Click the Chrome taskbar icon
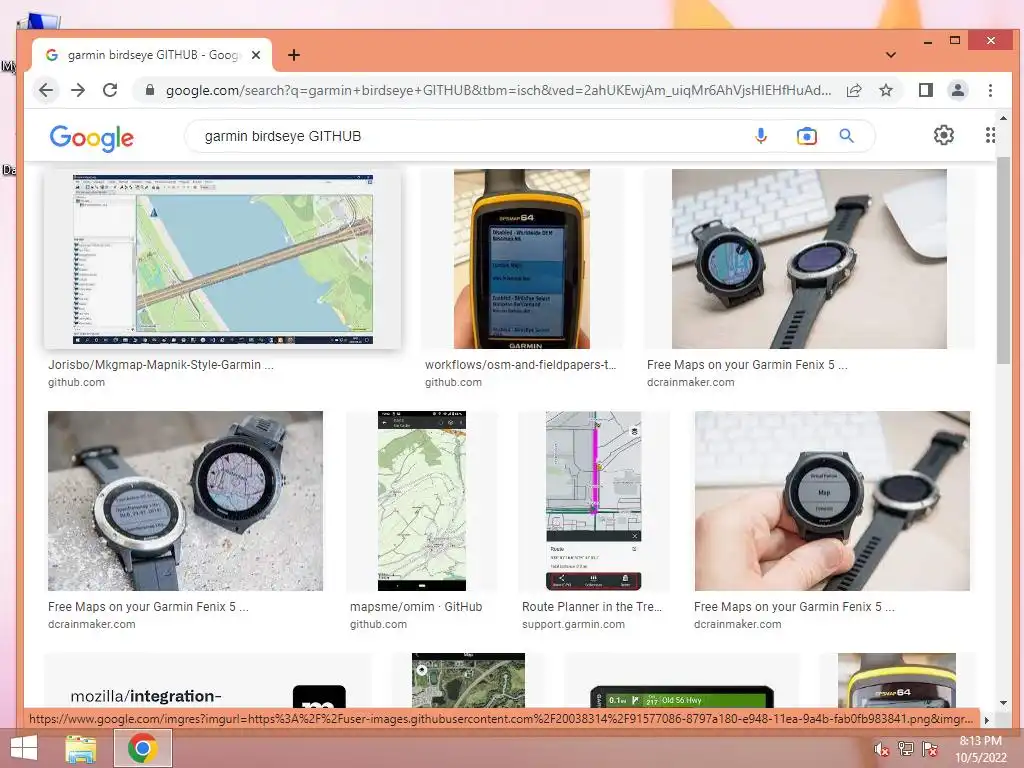This screenshot has width=1024, height=768. click(x=142, y=748)
